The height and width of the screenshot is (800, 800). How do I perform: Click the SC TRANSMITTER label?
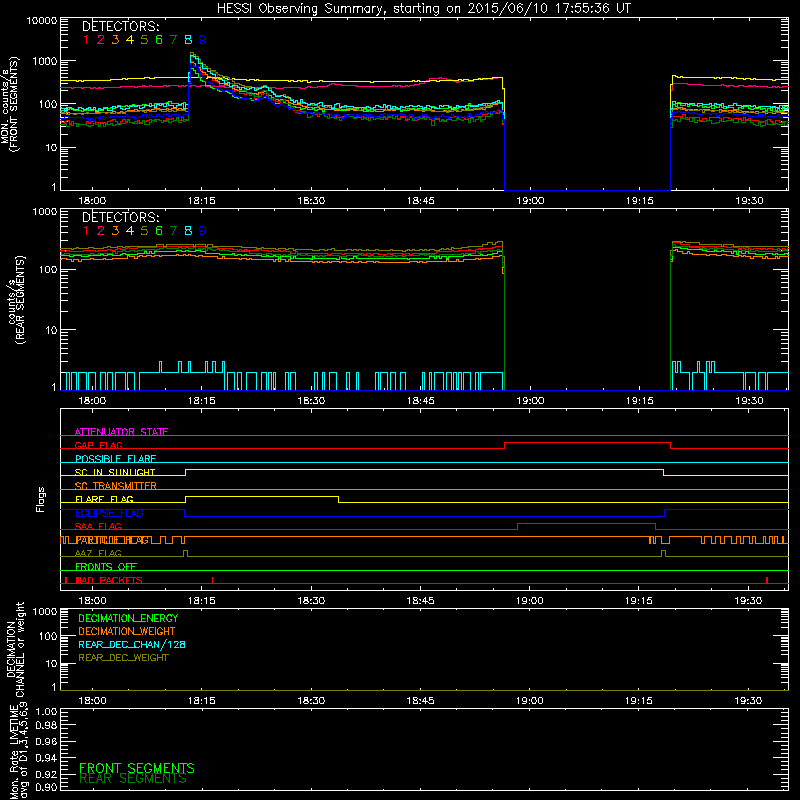[x=116, y=486]
